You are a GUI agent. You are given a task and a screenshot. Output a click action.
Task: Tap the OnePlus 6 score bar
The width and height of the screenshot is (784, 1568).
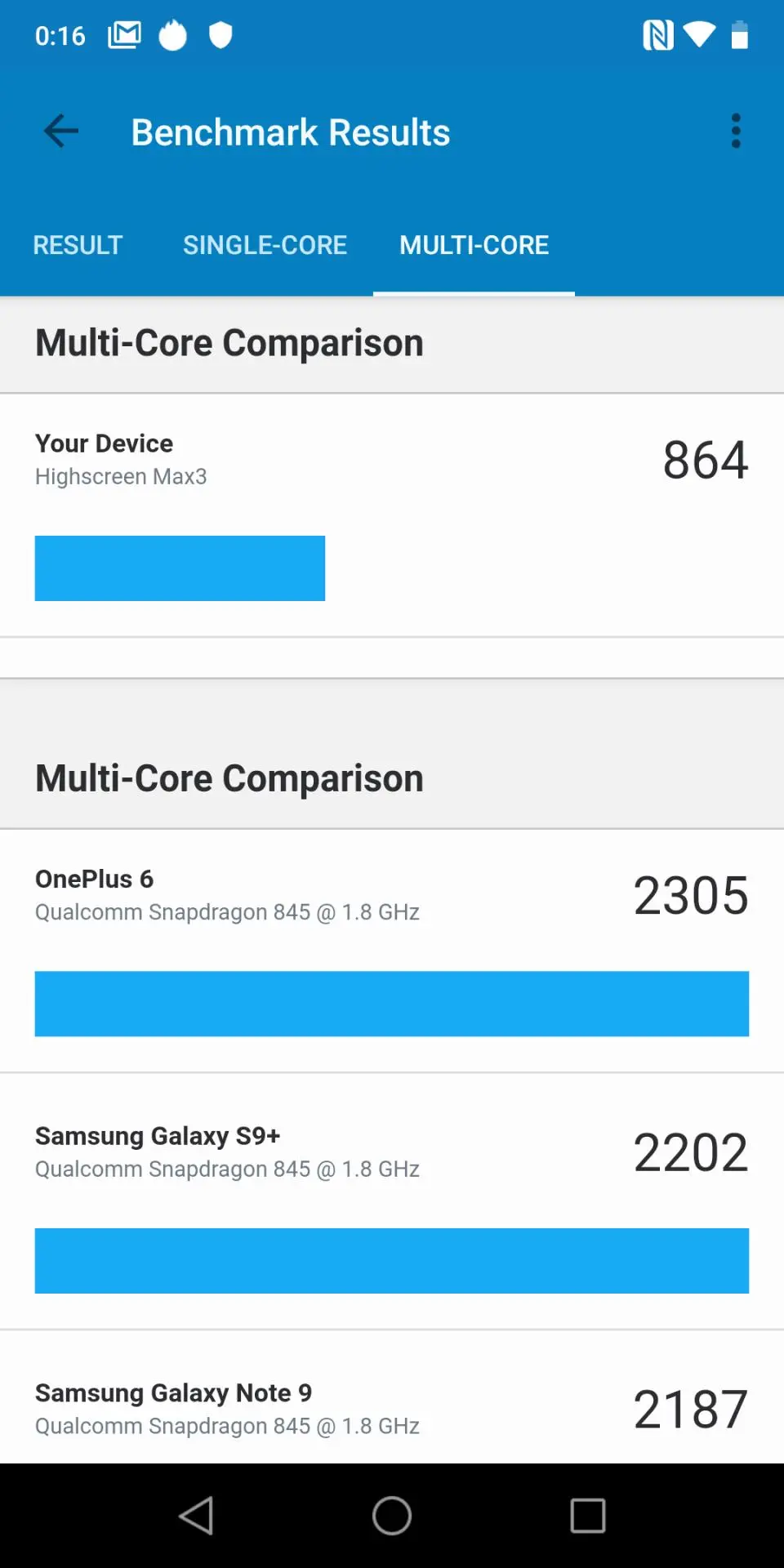392,1004
